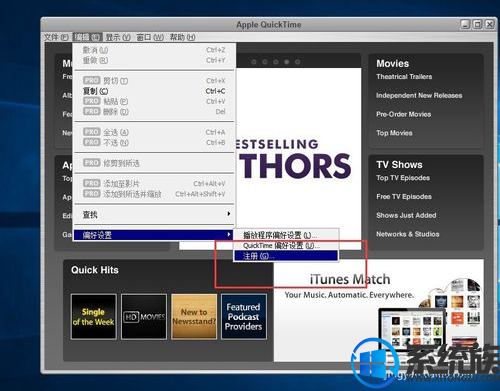The height and width of the screenshot is (391, 500).
Task: Open the 窗口 (W) menu
Action: 150,37
